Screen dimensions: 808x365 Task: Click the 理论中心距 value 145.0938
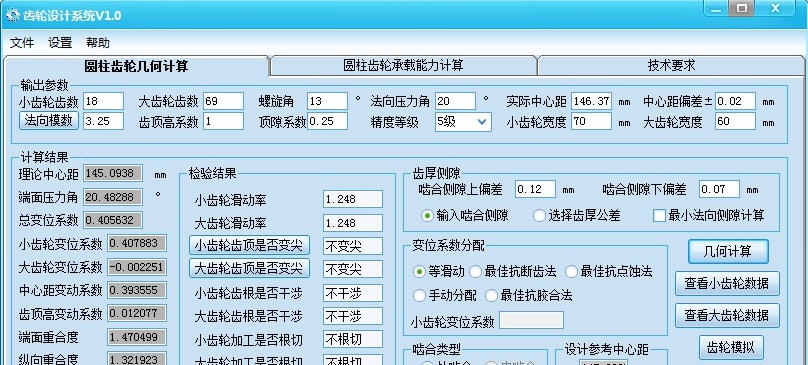[x=112, y=173]
